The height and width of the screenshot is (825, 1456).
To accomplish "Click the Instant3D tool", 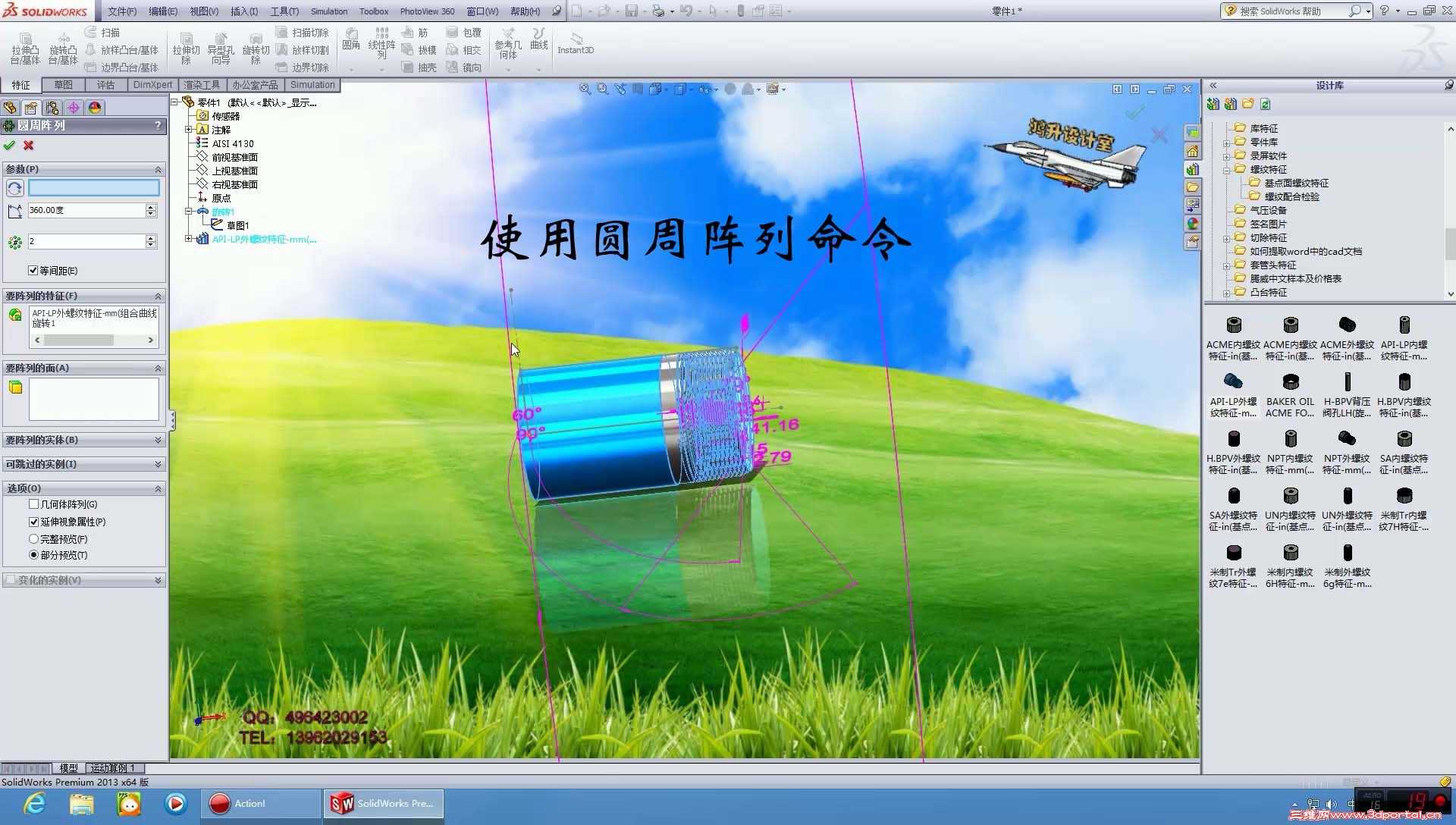I will tap(576, 43).
